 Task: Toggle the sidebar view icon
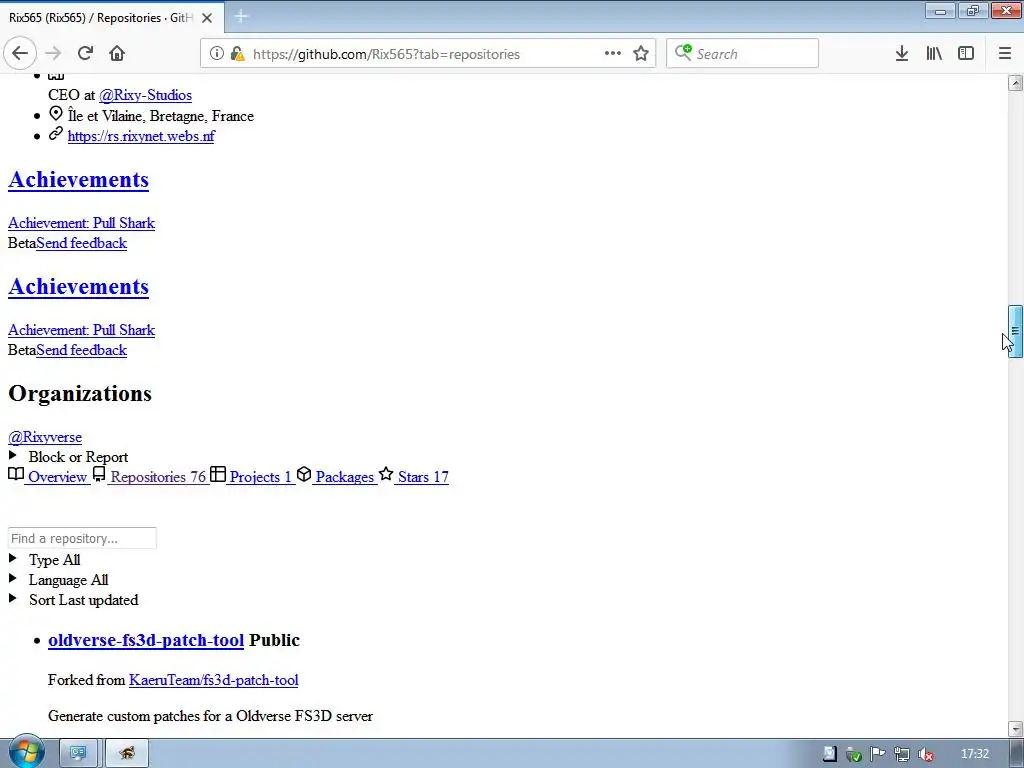966,54
